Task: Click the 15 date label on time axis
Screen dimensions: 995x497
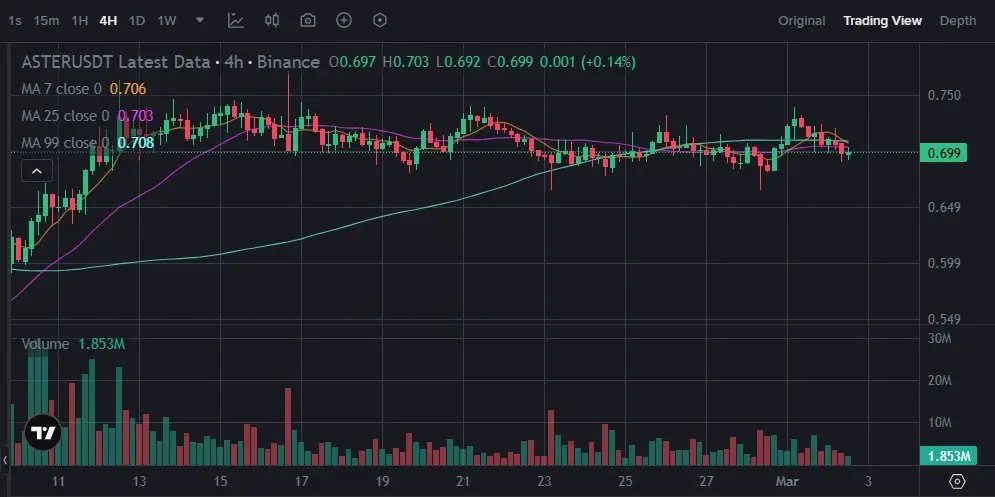Action: 220,480
